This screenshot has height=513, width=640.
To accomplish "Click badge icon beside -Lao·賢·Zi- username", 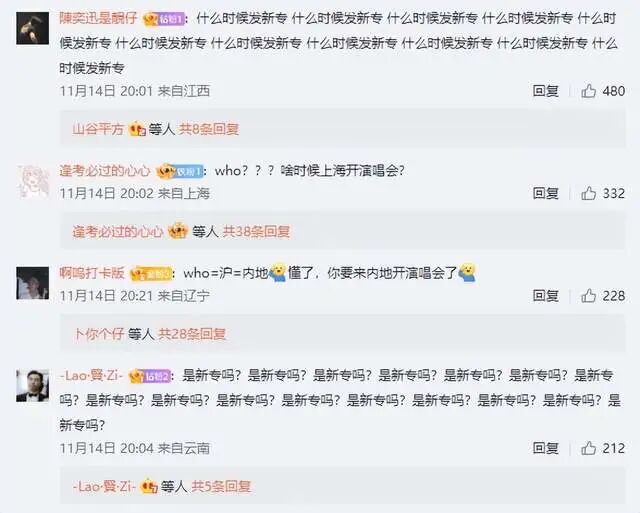I will (x=149, y=375).
